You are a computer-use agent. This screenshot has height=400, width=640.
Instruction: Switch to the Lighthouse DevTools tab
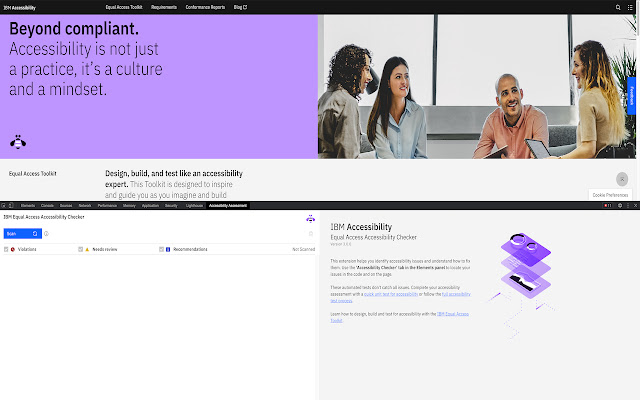(194, 205)
